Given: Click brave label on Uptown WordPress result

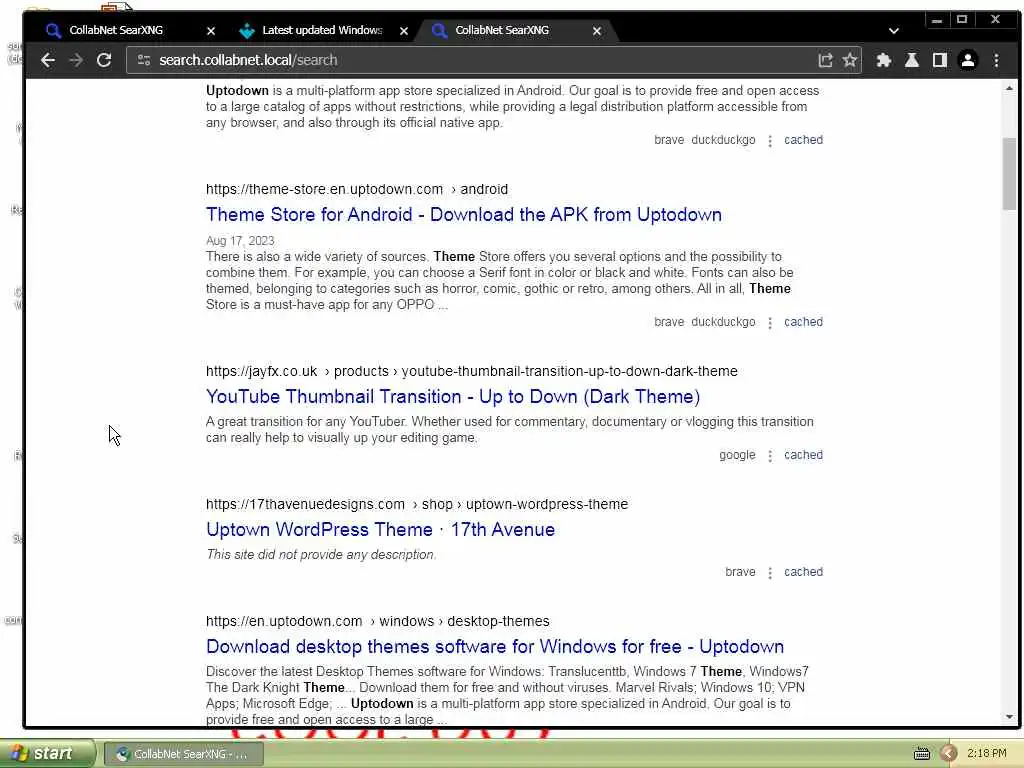Looking at the screenshot, I should [x=740, y=571].
